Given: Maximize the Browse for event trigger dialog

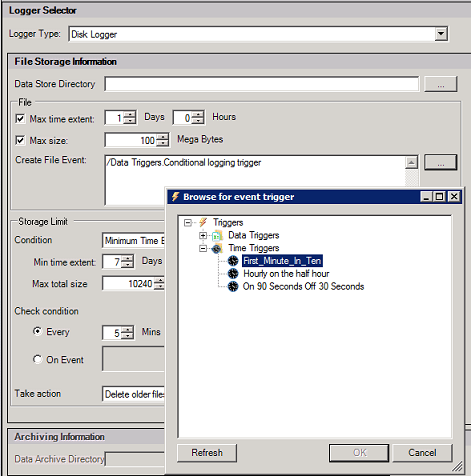Looking at the screenshot, I should coord(440,197).
